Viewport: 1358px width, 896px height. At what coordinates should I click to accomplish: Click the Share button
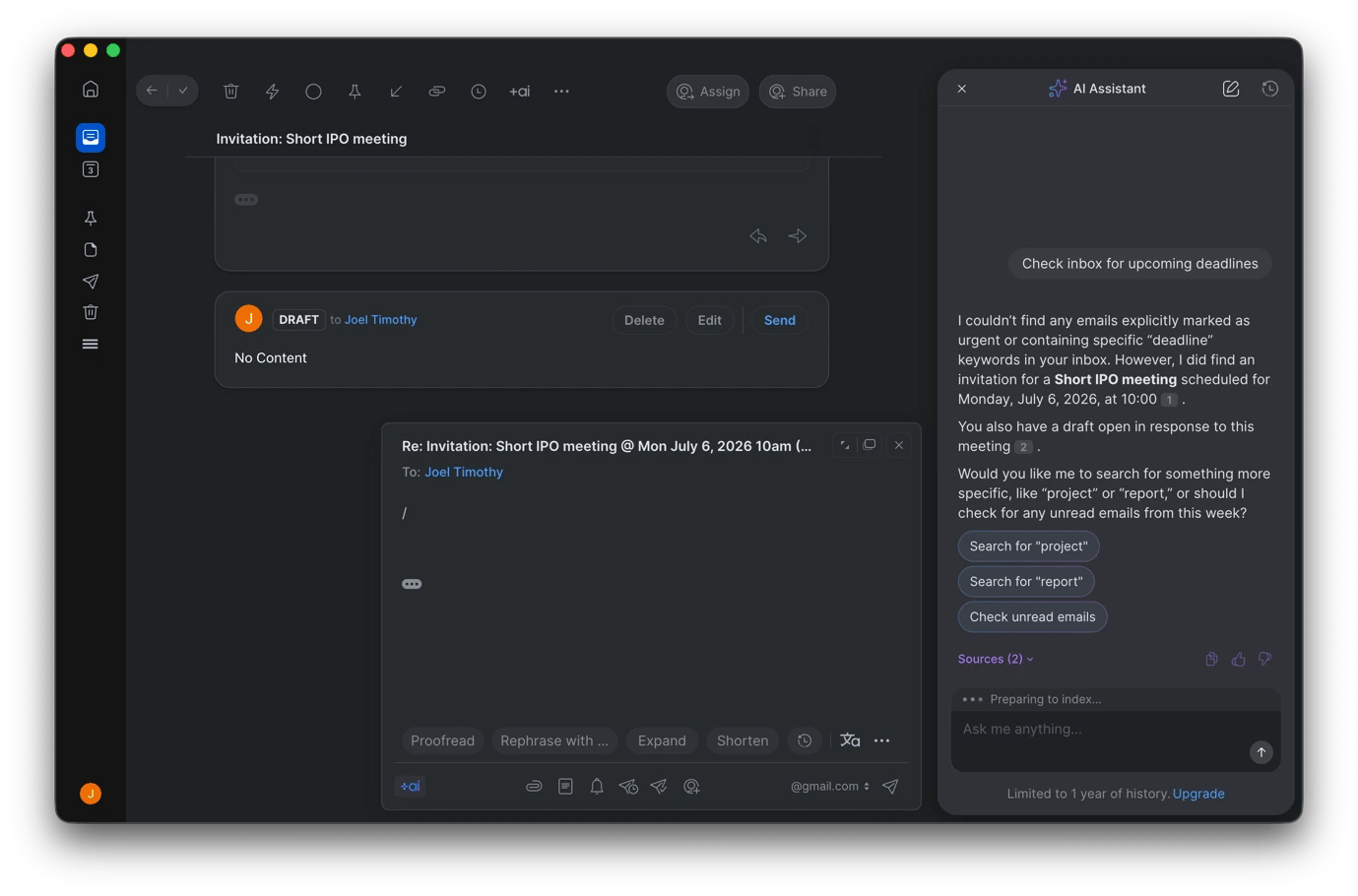coord(798,92)
